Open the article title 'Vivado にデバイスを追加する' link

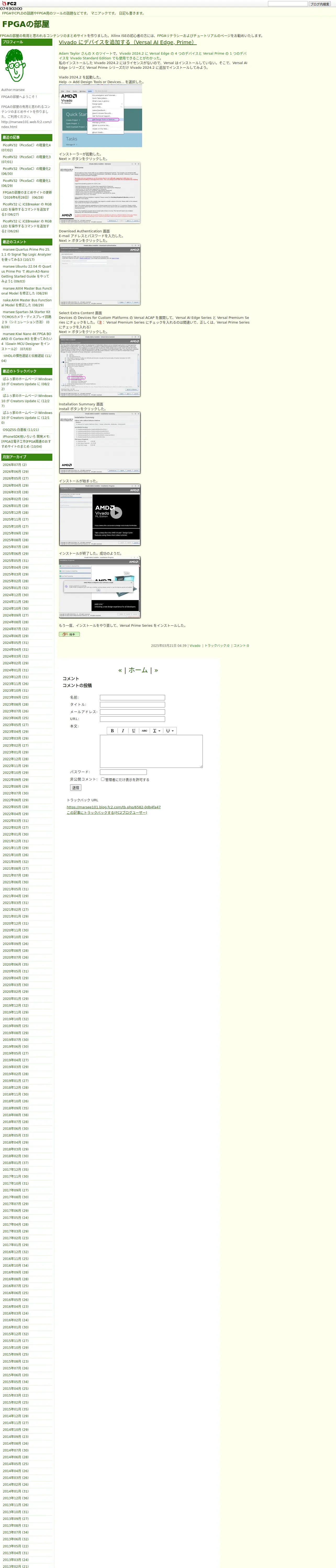127,43
